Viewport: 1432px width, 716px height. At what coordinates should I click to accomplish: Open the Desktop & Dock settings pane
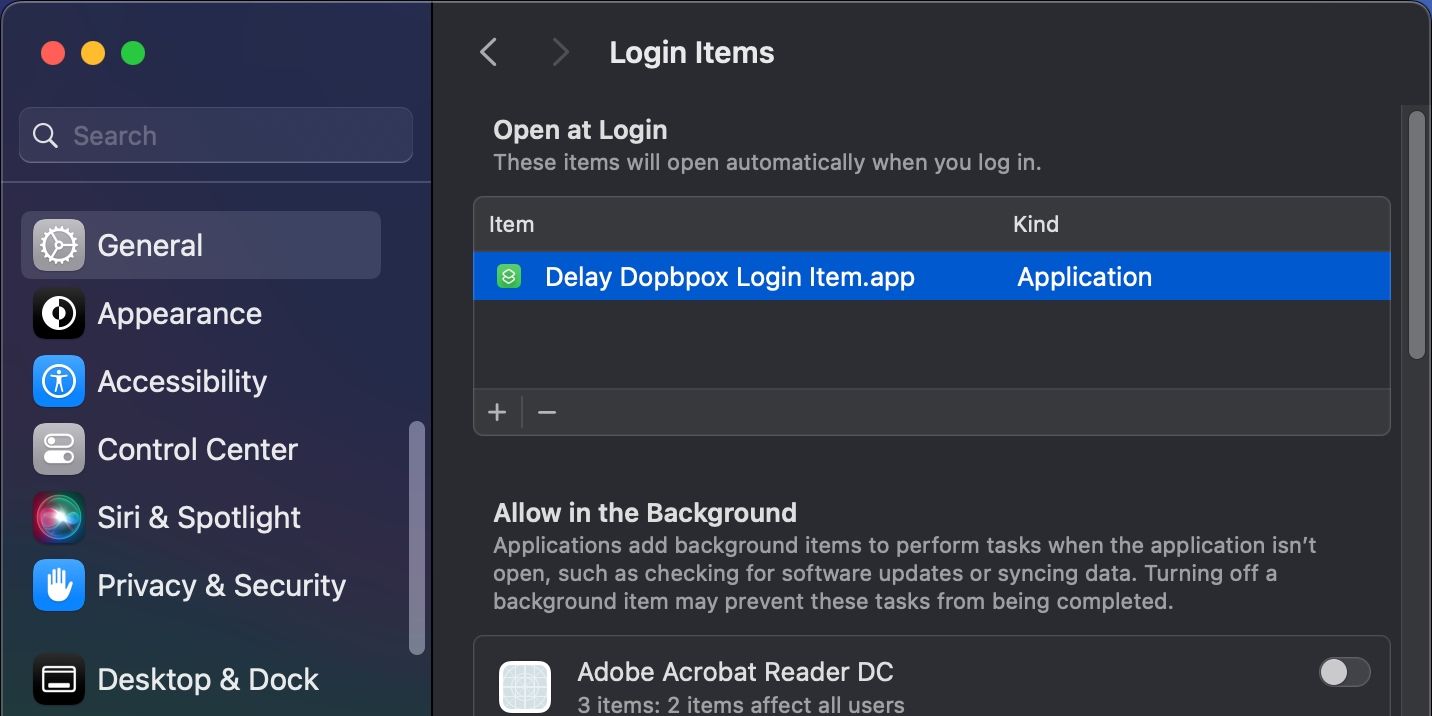208,679
